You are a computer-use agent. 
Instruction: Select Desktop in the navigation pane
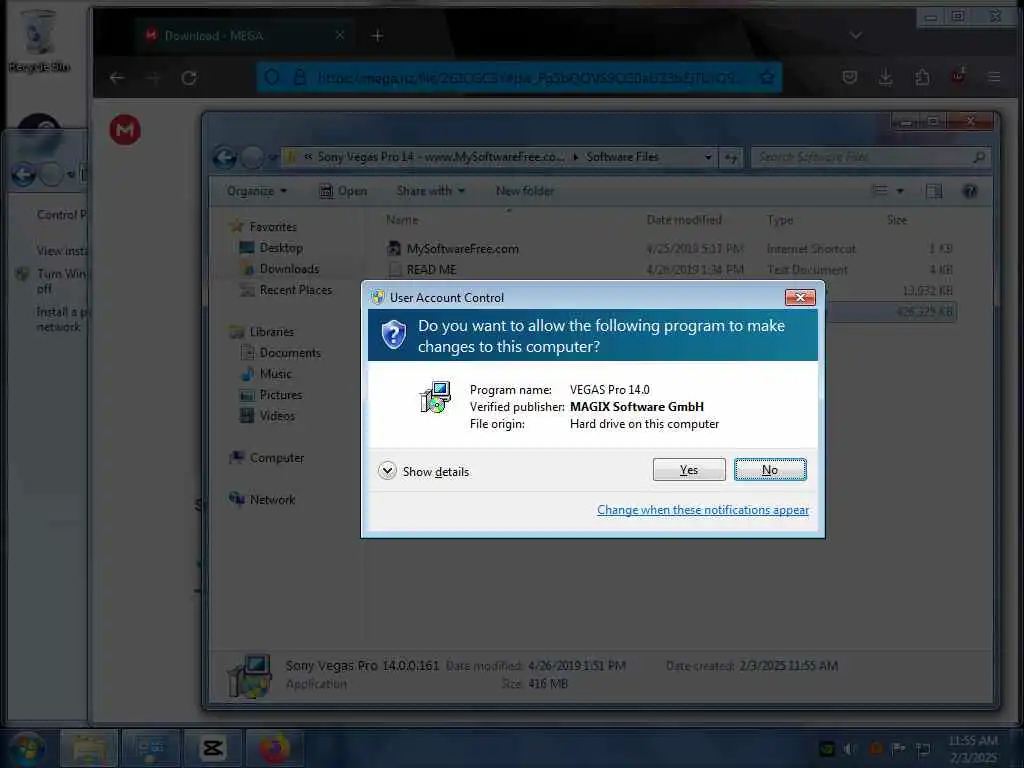click(281, 248)
